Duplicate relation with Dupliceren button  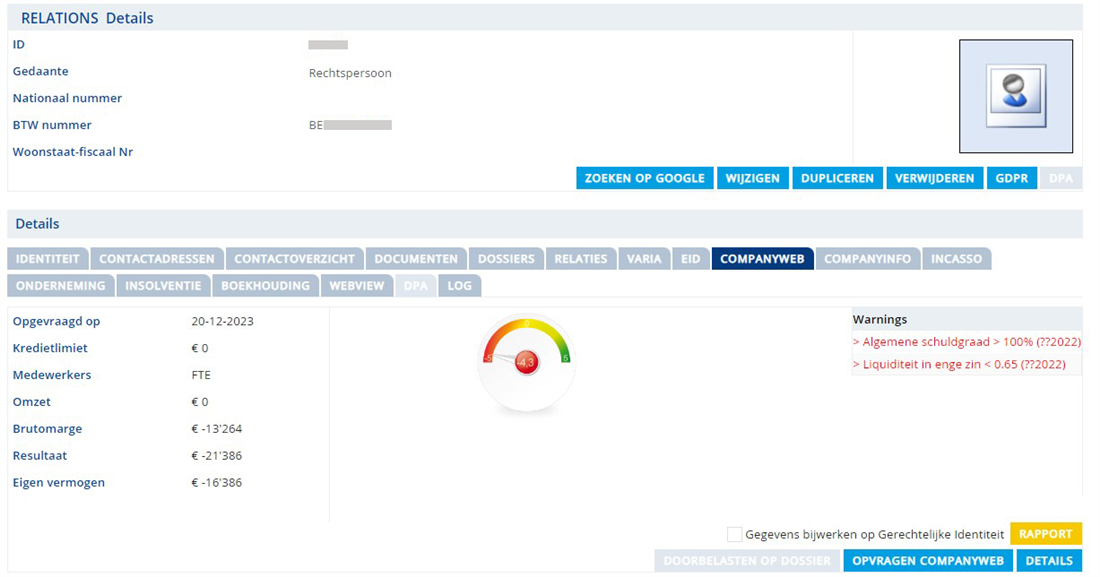point(837,178)
